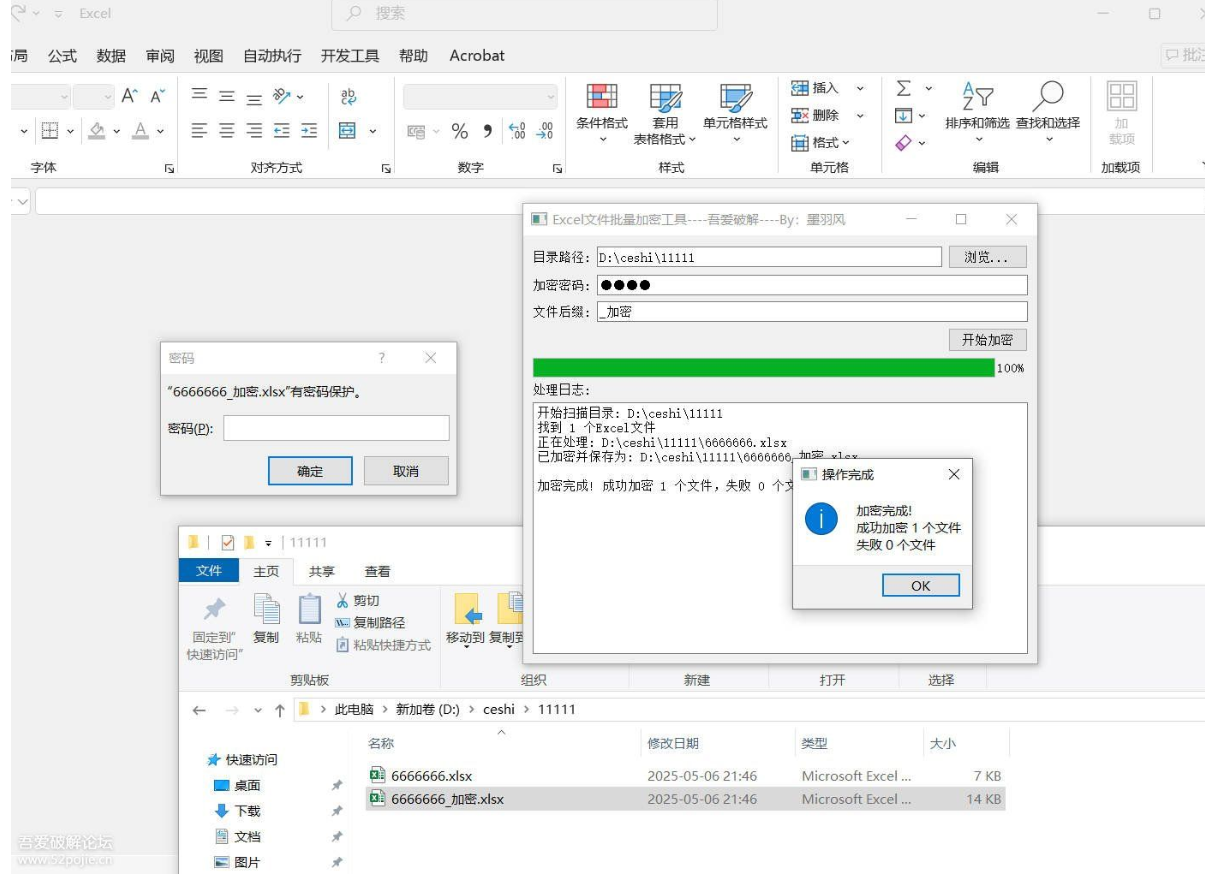Expand the Font Color dropdown arrow

coord(162,131)
